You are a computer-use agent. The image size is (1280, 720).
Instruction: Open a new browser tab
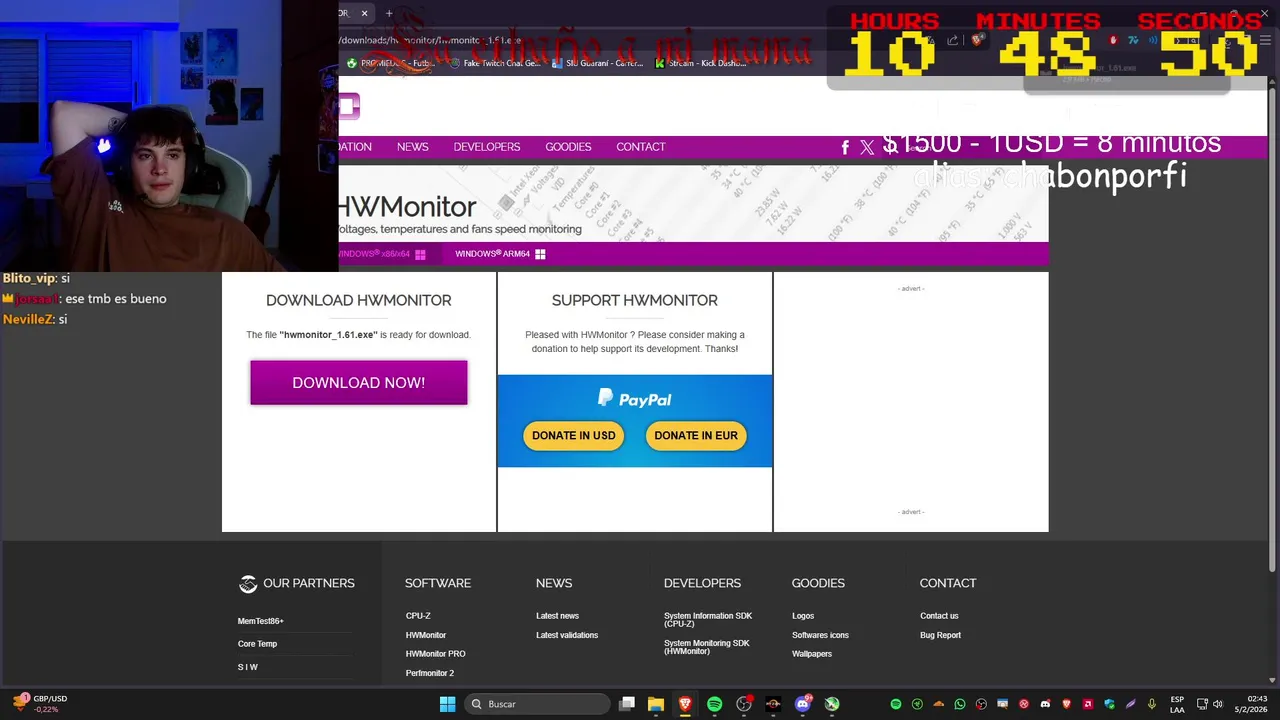[x=389, y=13]
